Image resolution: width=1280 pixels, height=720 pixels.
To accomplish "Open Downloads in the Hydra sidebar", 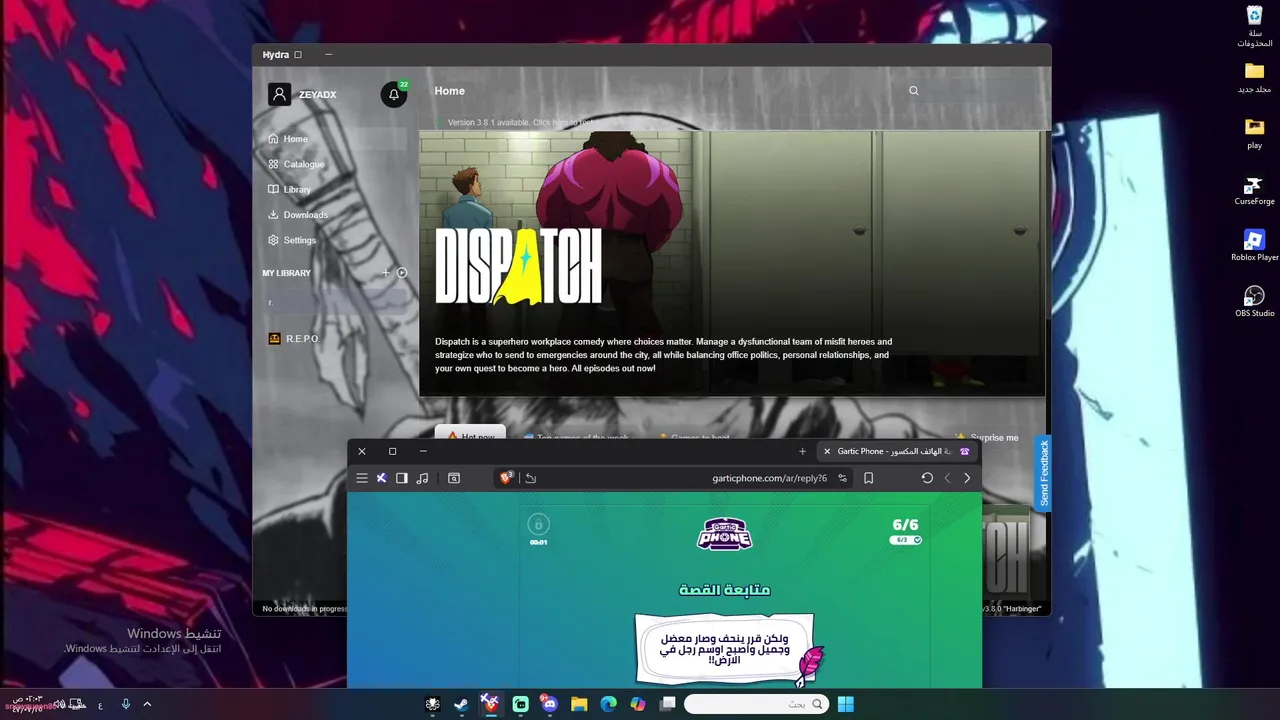I will [x=298, y=215].
